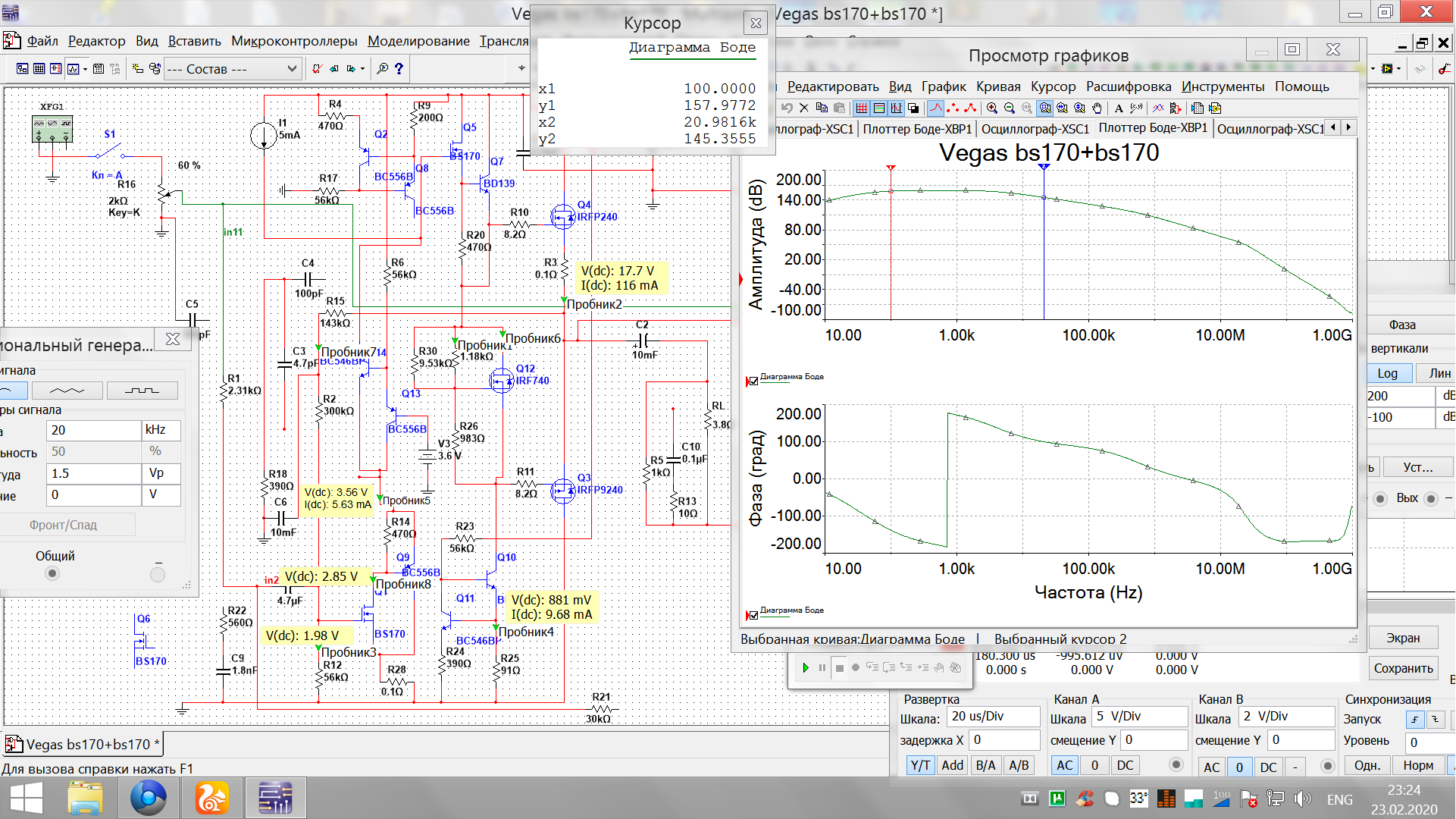Click the Grapher icon in main toolbar
The image size is (1456, 819).
coord(74,69)
